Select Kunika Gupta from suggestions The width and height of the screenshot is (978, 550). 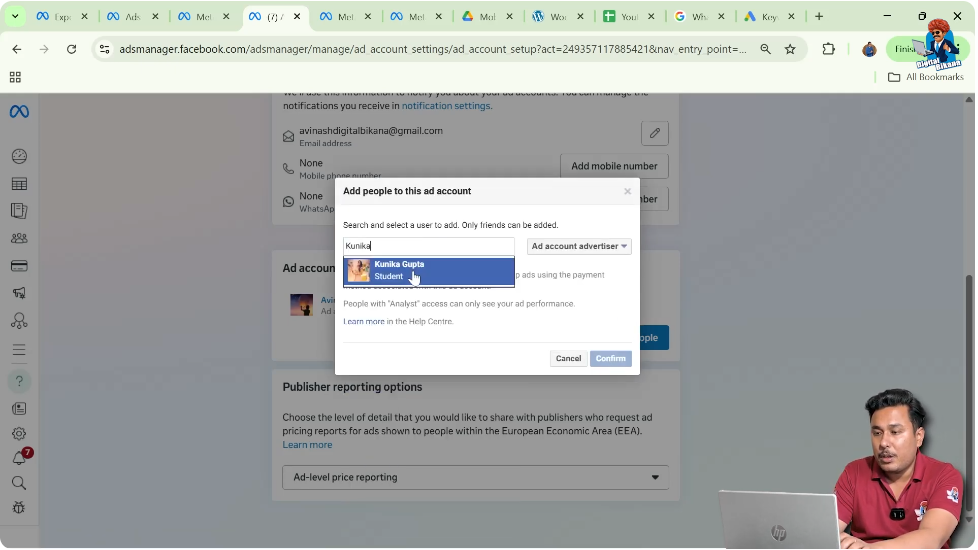[429, 271]
